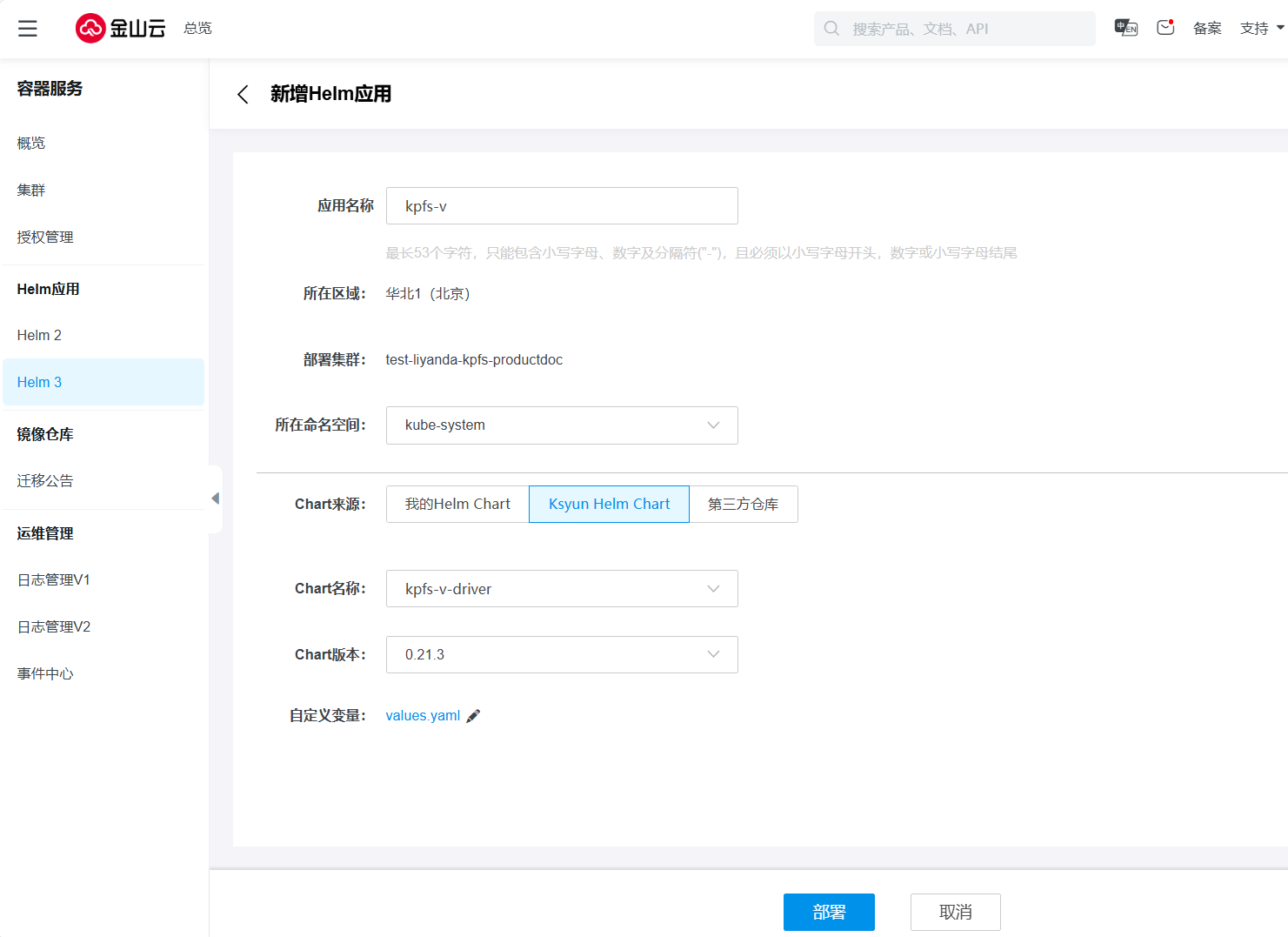The width and height of the screenshot is (1288, 937).
Task: Click the language switch icon
Action: [1125, 28]
